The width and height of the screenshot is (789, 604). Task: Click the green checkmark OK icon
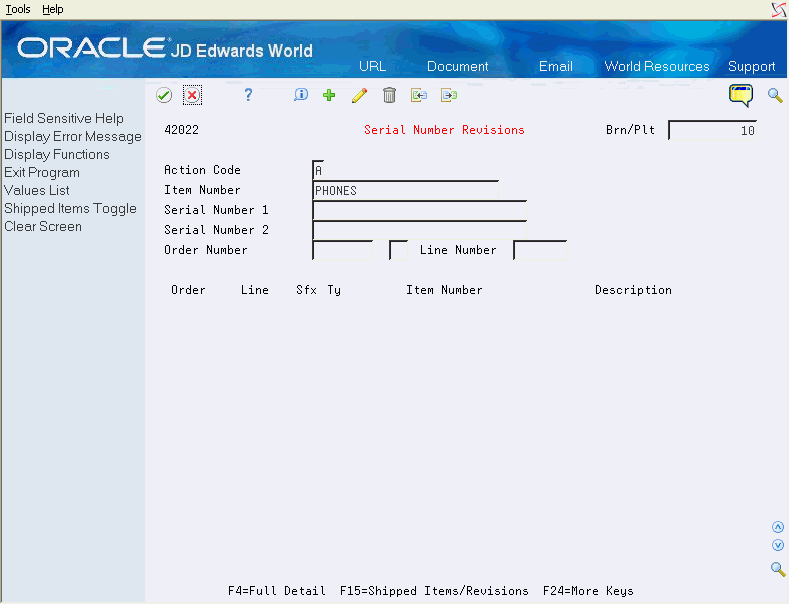coord(164,95)
